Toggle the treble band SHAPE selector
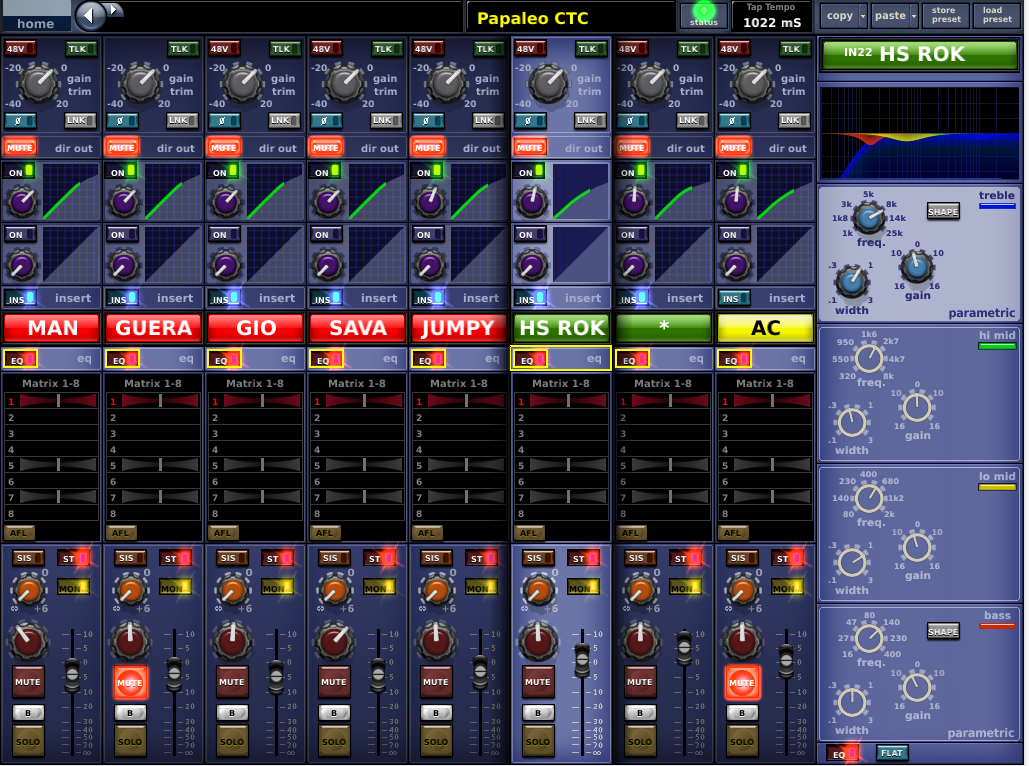The width and height of the screenshot is (1029, 766). [942, 211]
